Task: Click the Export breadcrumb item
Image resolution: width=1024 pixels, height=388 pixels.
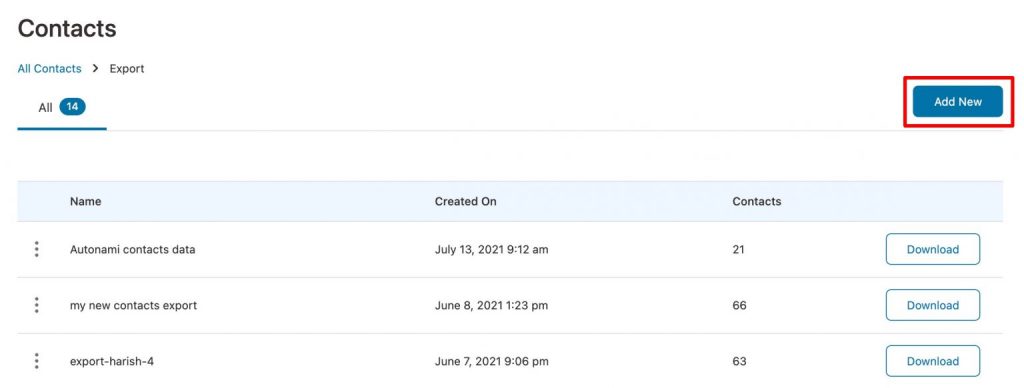Action: click(x=127, y=69)
